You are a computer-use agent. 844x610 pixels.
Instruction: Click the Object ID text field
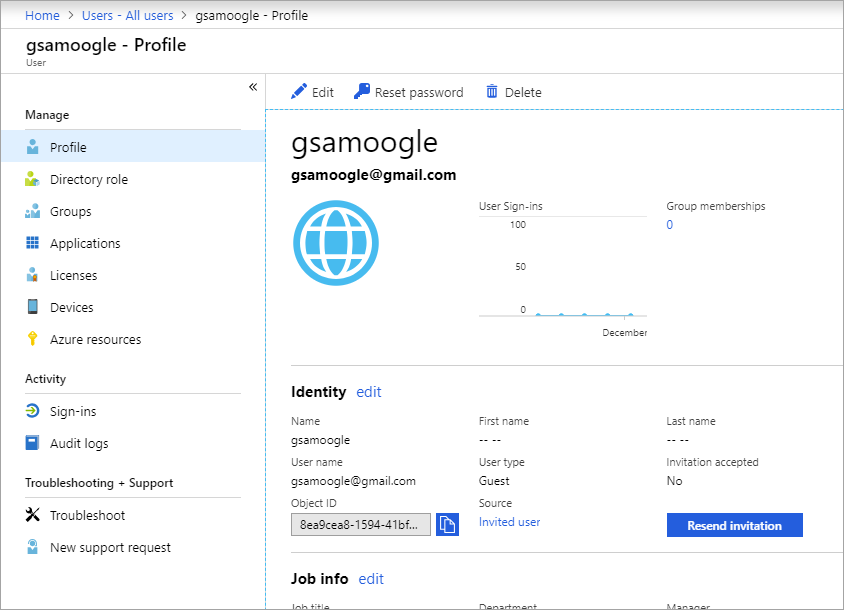361,524
